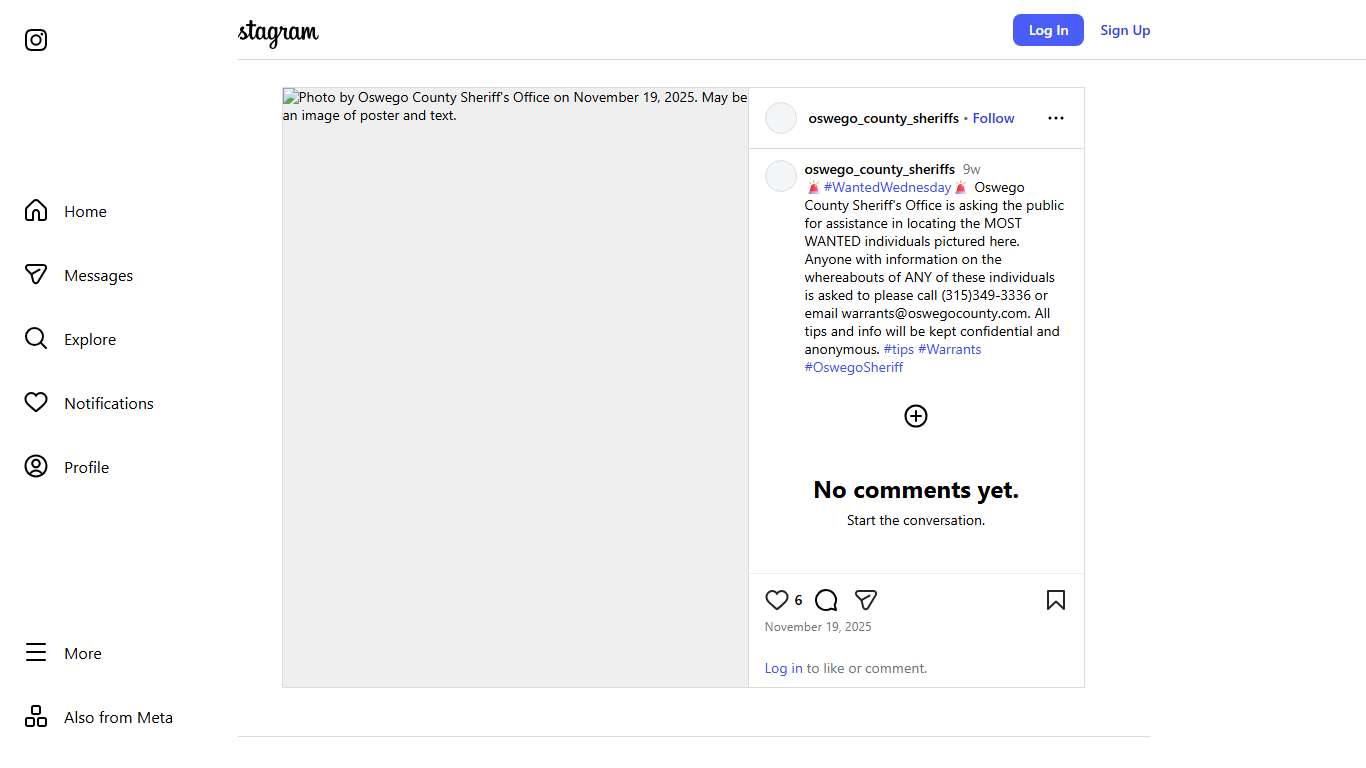This screenshot has height=768, width=1366.
Task: Share post using paper plane icon
Action: click(866, 600)
